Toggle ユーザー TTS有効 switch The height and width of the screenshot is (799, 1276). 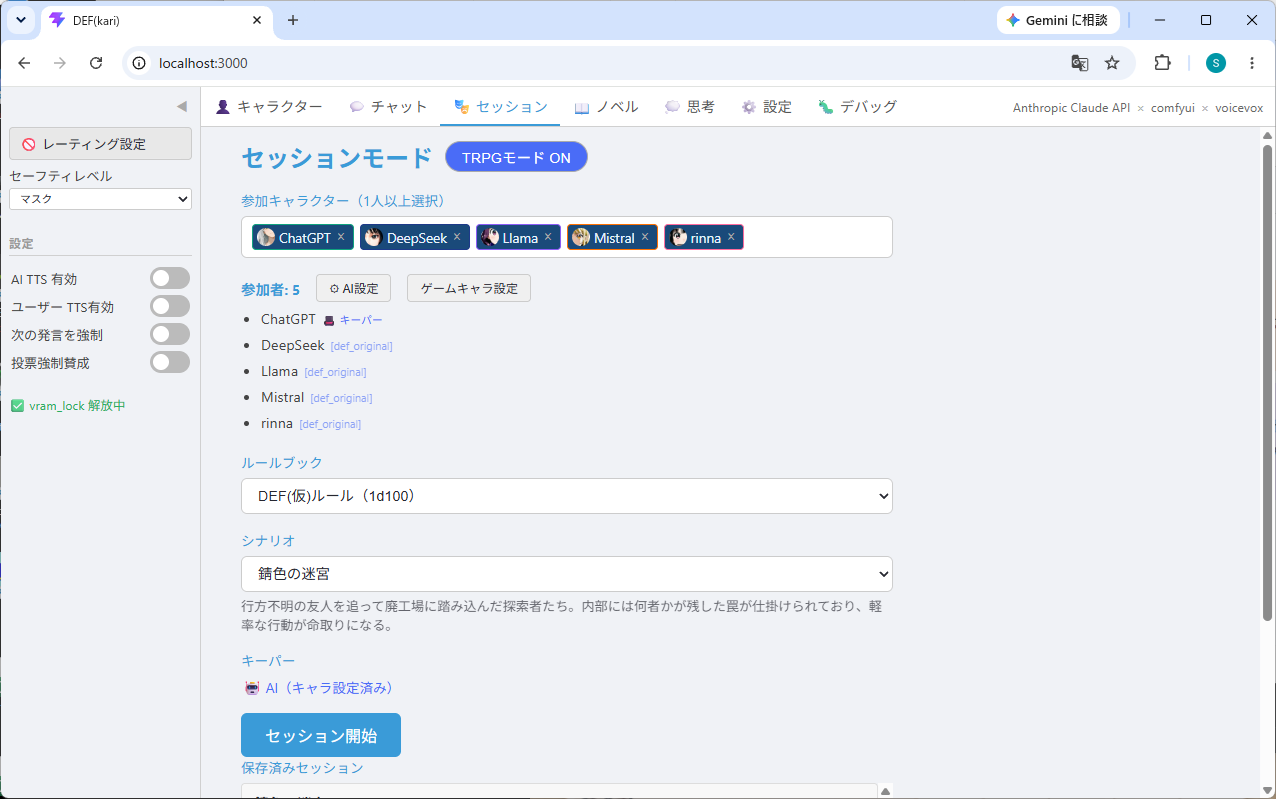pos(170,306)
